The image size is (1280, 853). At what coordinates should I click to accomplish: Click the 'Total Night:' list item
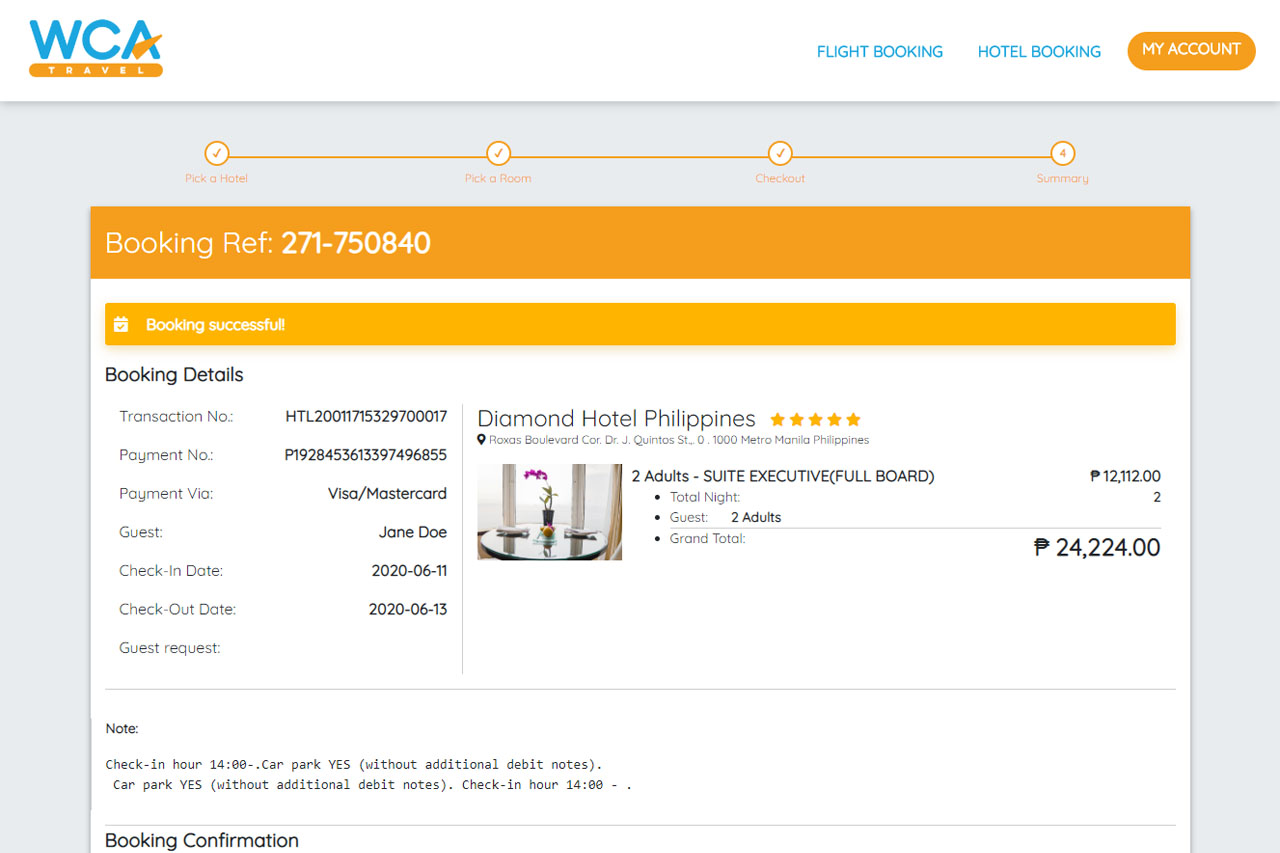pos(705,497)
